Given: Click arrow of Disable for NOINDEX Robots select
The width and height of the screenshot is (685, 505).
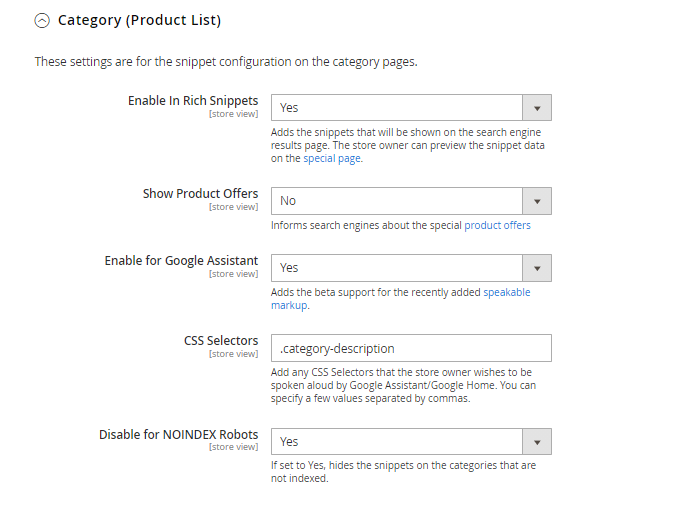Looking at the screenshot, I should (537, 442).
